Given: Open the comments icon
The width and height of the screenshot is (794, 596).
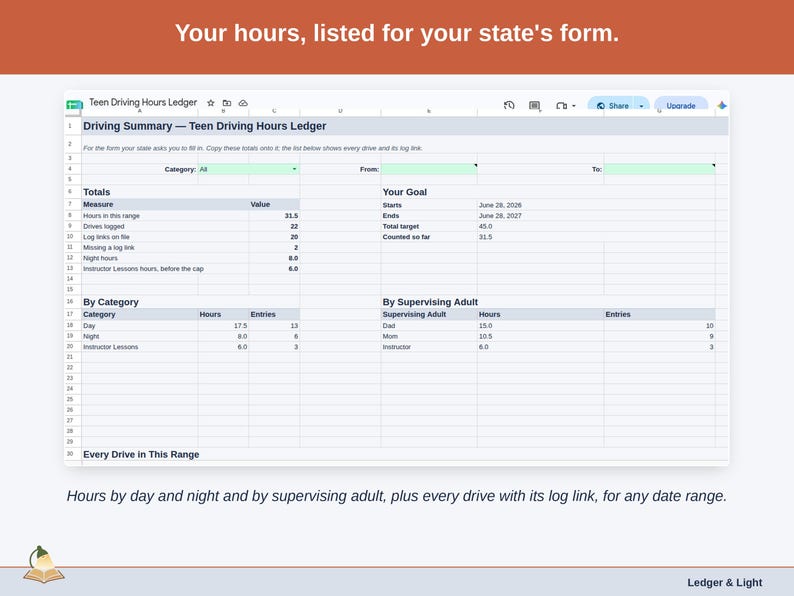Looking at the screenshot, I should 534,105.
